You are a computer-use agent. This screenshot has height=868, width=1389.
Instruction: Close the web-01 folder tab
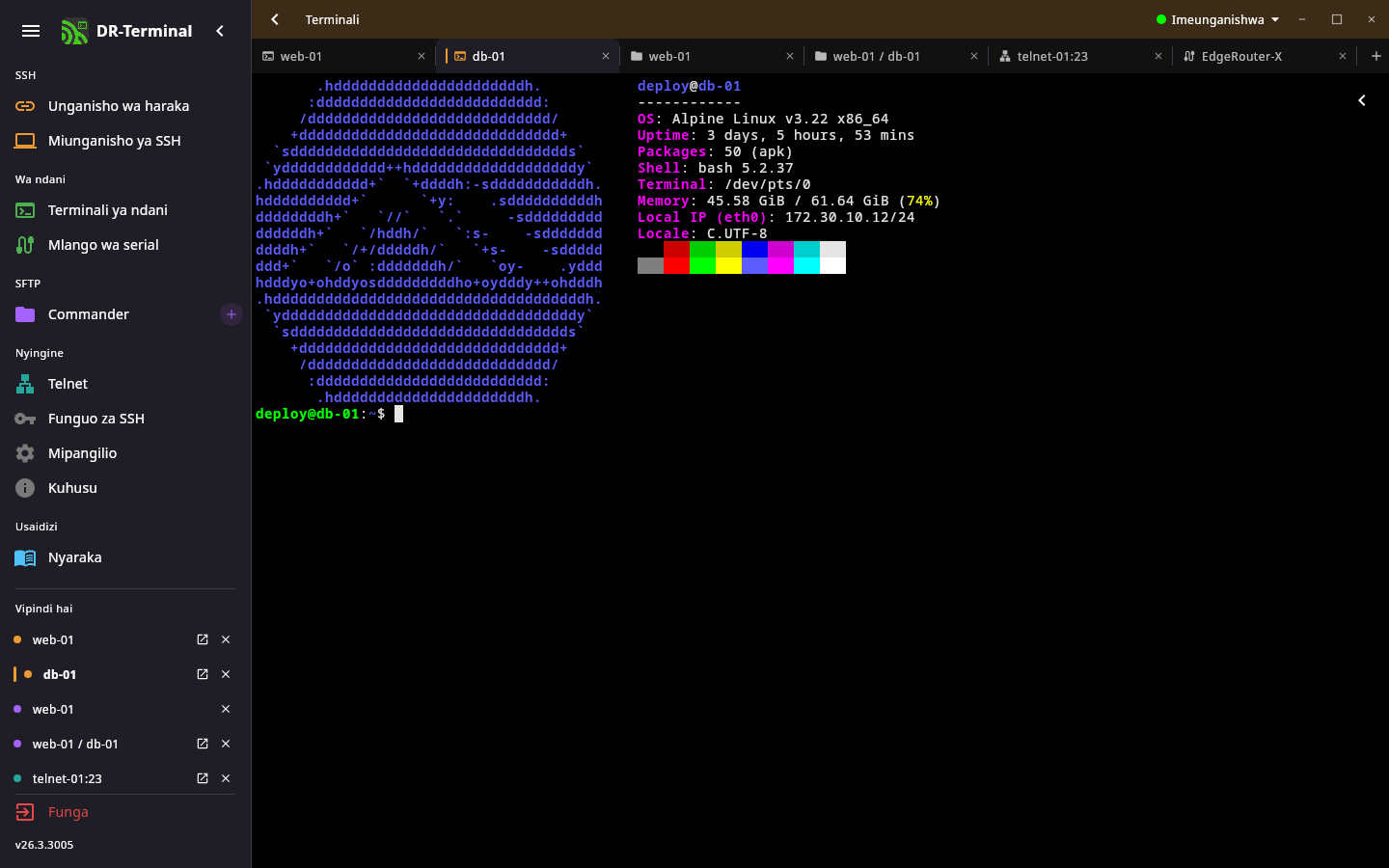coord(790,56)
